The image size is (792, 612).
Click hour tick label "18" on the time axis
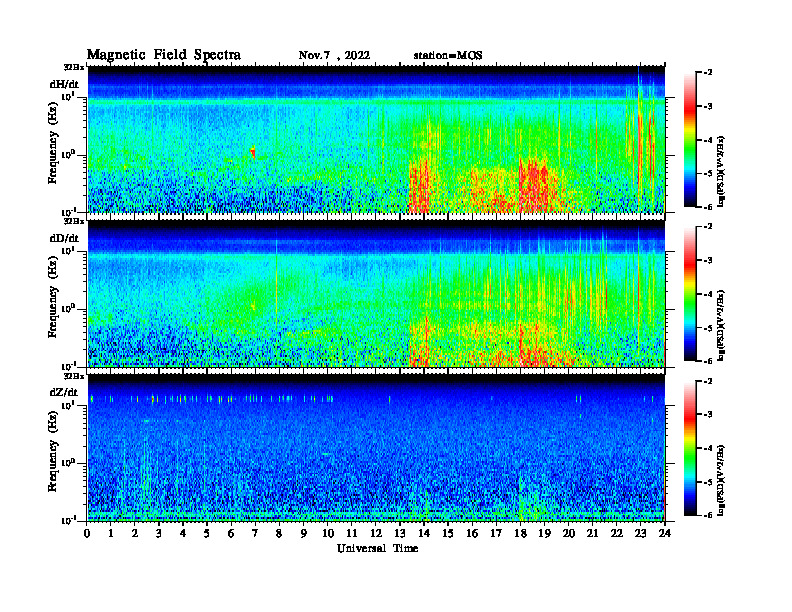[x=520, y=533]
